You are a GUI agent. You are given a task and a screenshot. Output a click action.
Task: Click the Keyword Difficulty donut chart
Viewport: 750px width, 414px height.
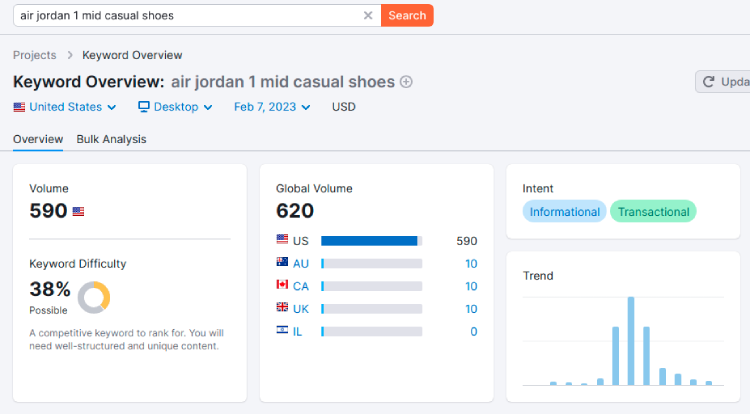pos(94,297)
